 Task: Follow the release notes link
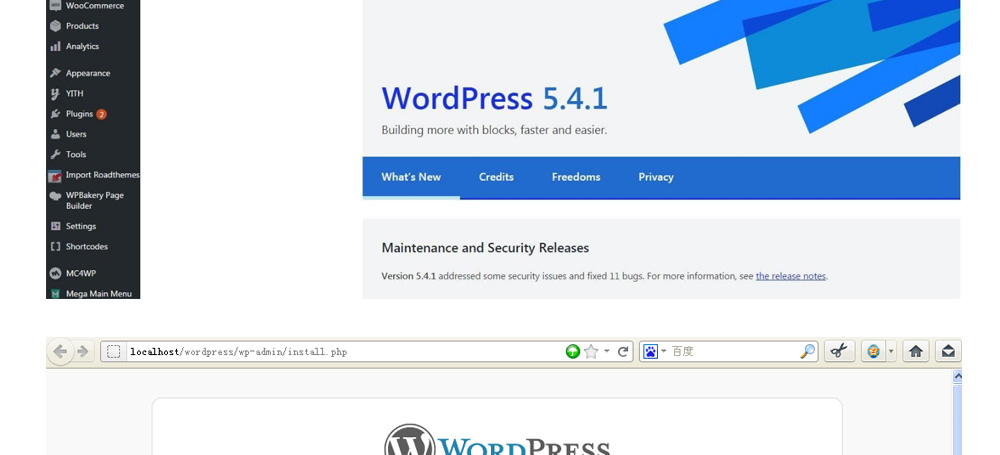pyautogui.click(x=790, y=276)
